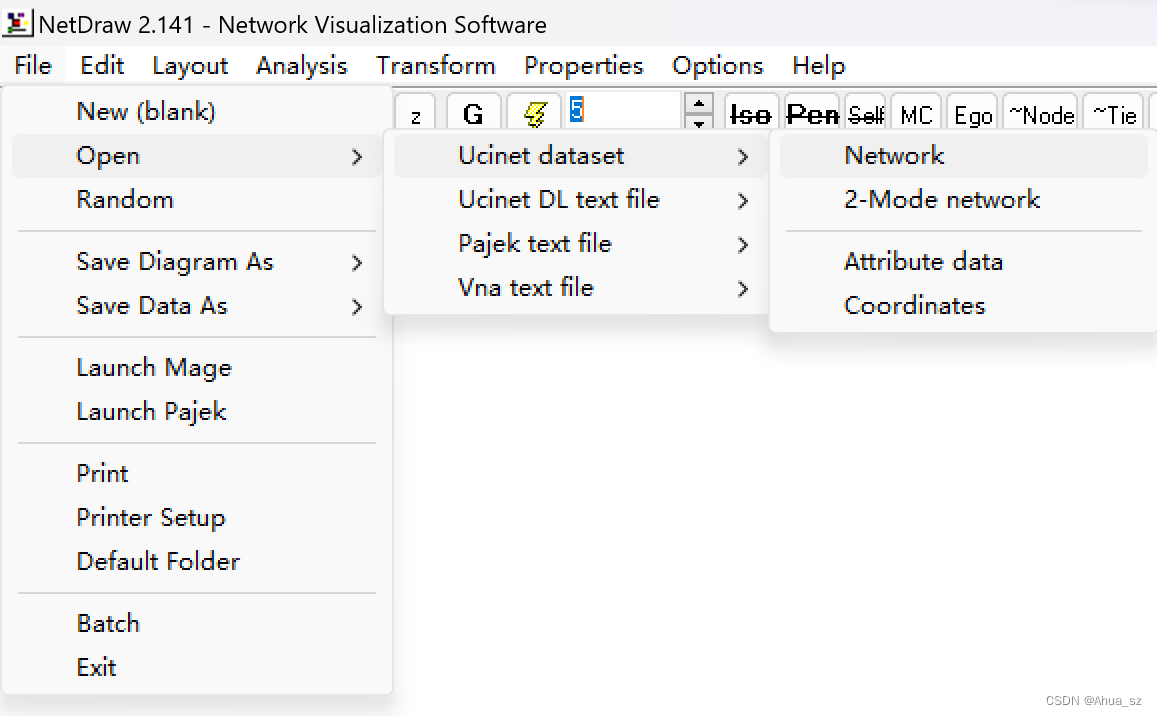Viewport: 1157px width, 716px height.
Task: Click the G toolbar button
Action: coord(473,114)
